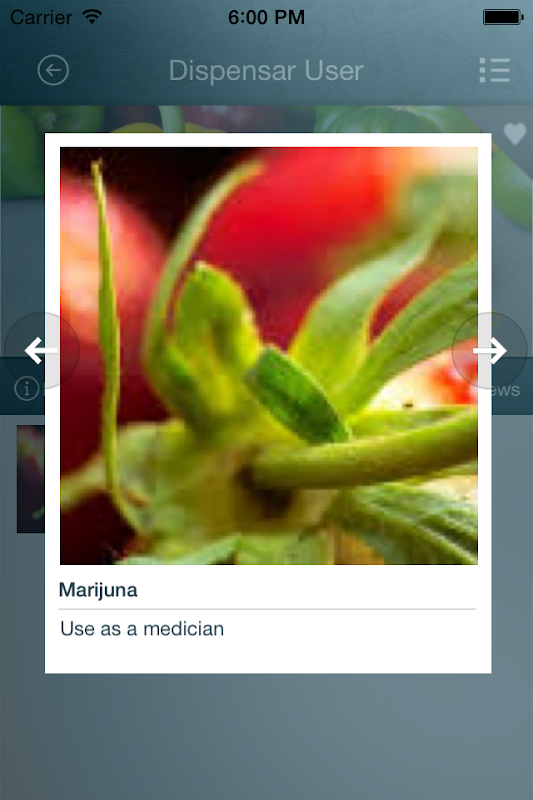Click the divider line beneath Marijuna title
Viewport: 533px width, 800px height.
267,609
